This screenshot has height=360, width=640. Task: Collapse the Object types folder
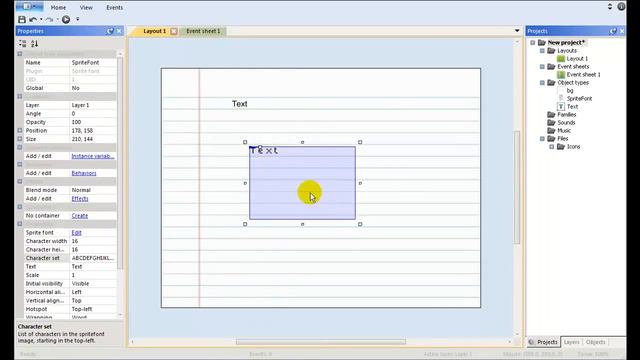(542, 82)
